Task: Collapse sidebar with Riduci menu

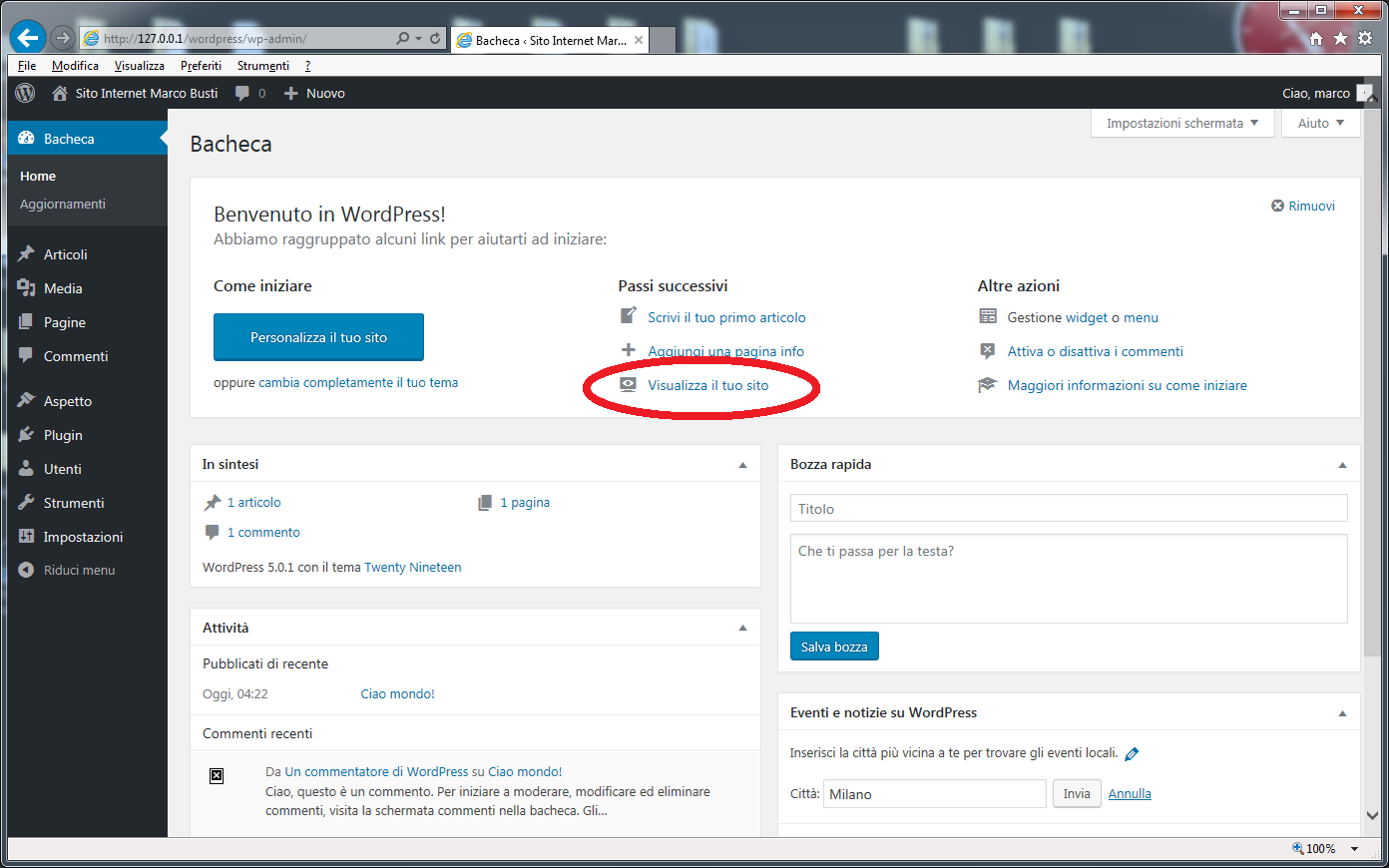Action: coord(79,571)
